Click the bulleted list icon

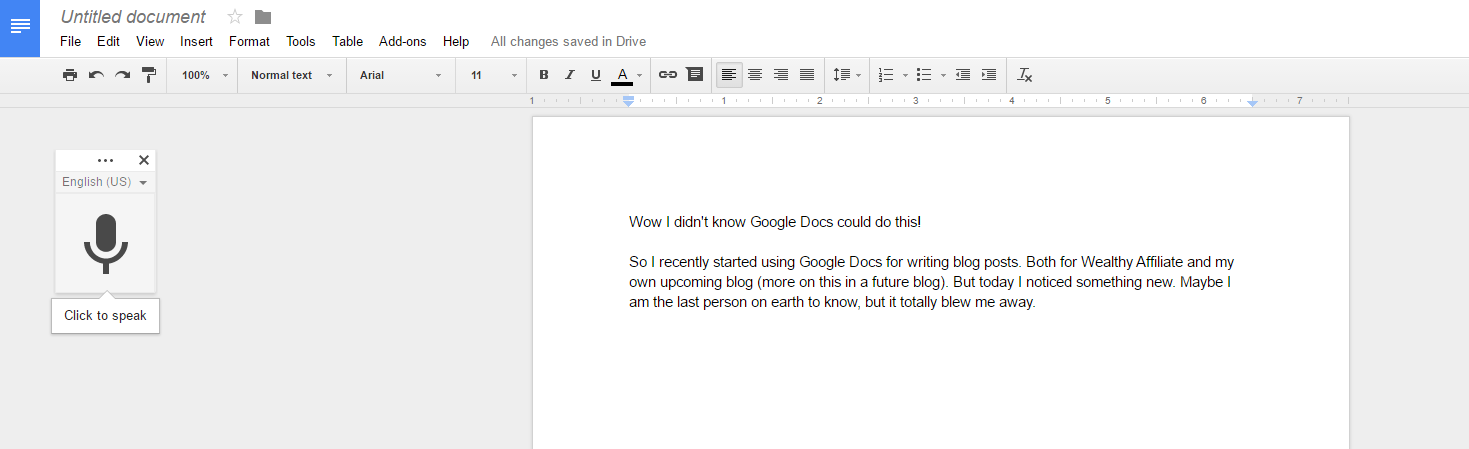924,75
